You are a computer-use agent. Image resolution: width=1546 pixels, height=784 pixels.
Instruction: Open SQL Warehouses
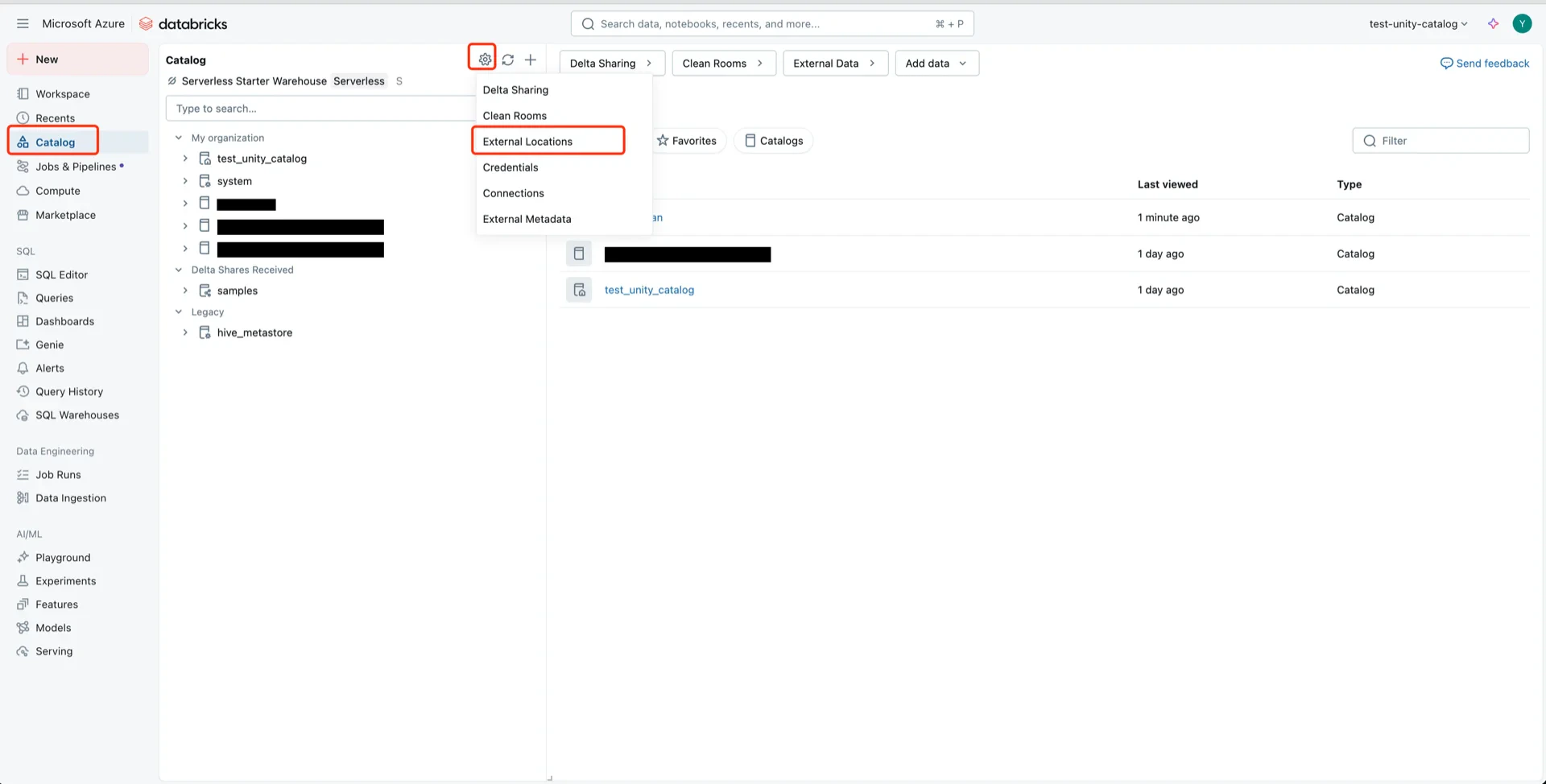[77, 415]
